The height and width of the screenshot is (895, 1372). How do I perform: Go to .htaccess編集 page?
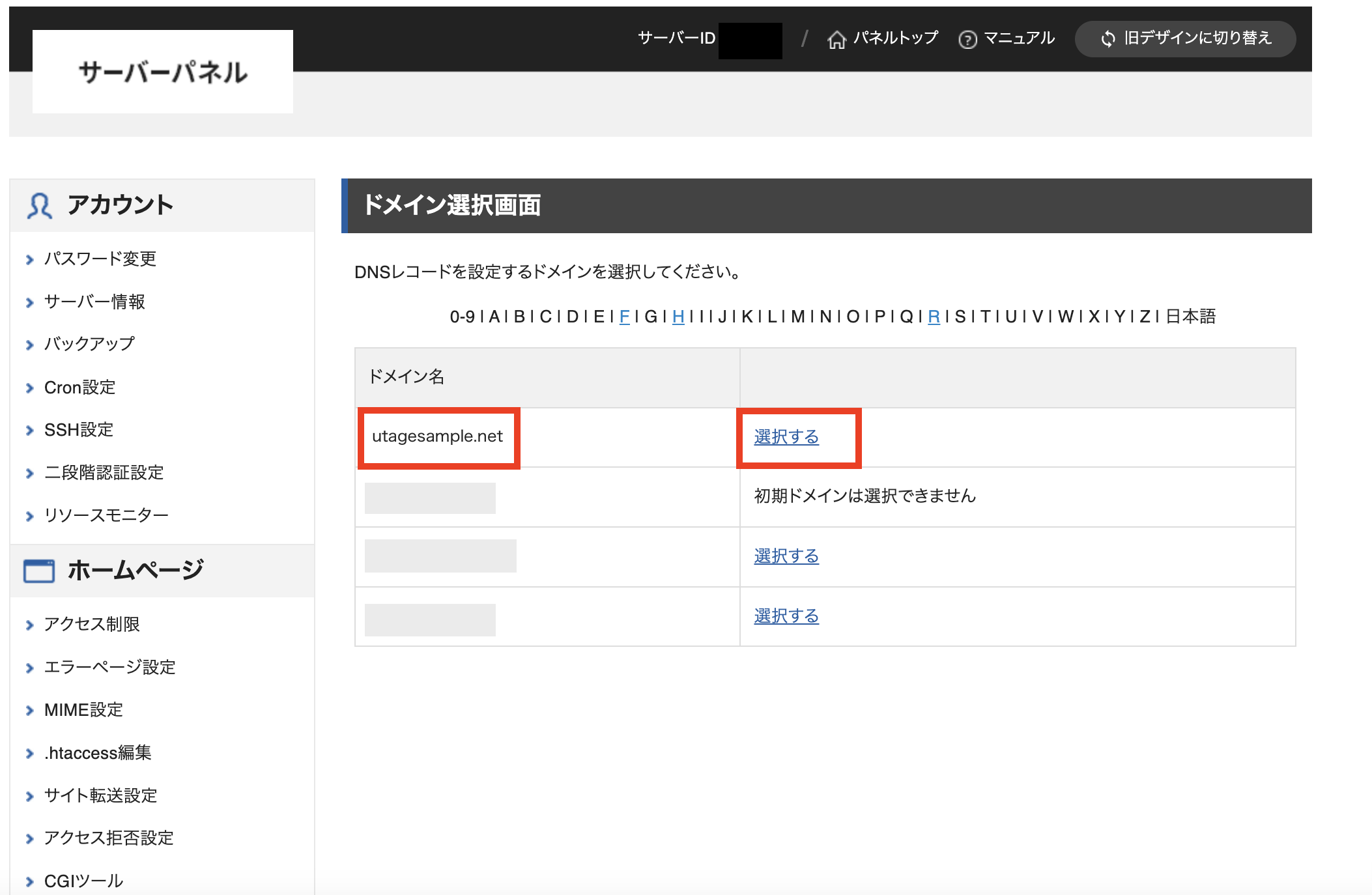click(x=98, y=753)
